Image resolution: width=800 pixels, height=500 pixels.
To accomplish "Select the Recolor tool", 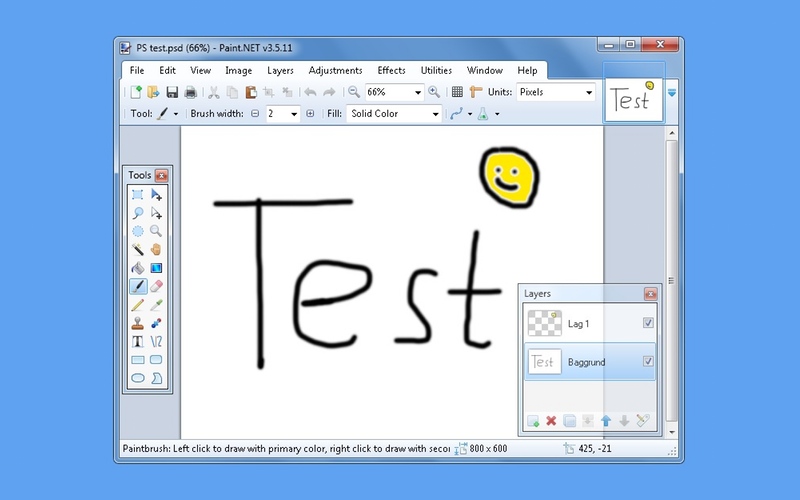I will (x=156, y=323).
